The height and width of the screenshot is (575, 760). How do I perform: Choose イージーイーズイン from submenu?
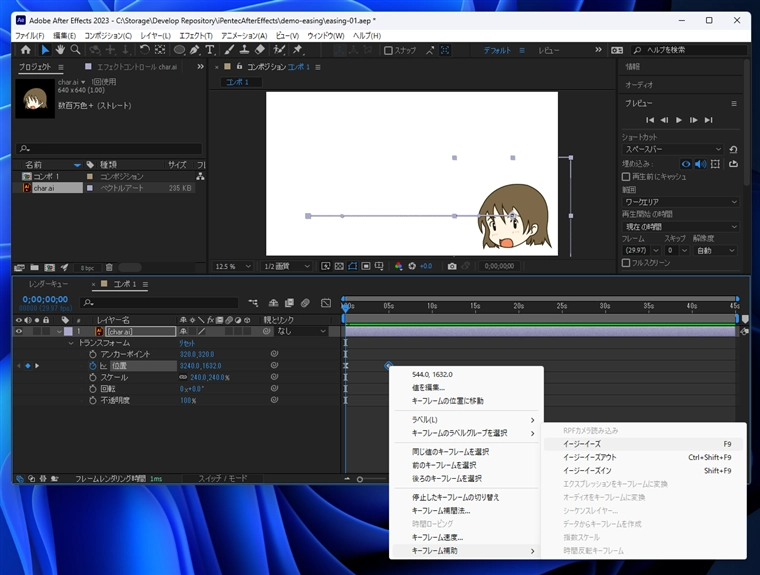[643, 471]
